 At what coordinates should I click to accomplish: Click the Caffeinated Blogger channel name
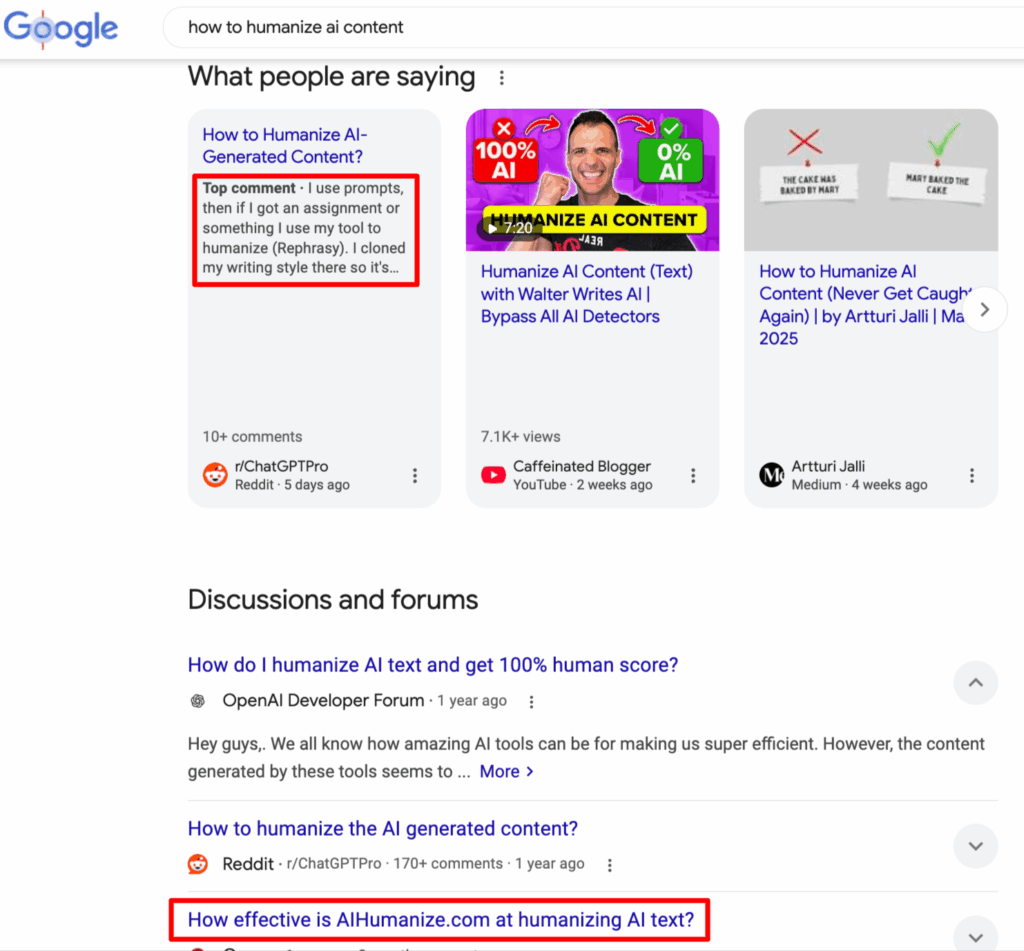pos(582,466)
